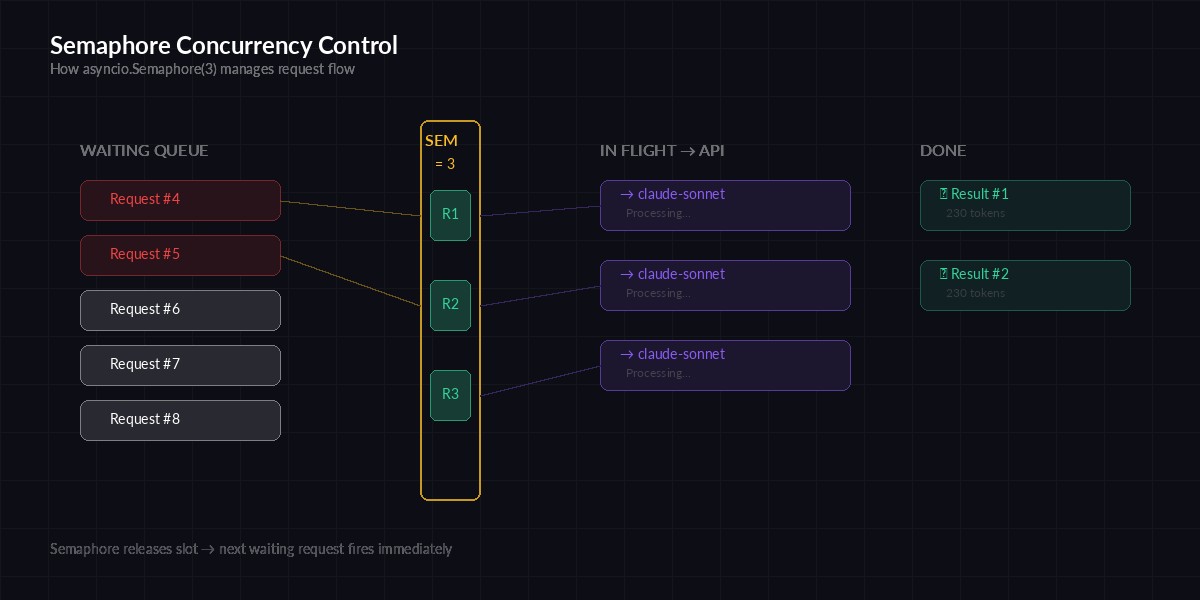Toggle the Request #6 queue entry
1200x600 pixels.
pyautogui.click(x=180, y=310)
